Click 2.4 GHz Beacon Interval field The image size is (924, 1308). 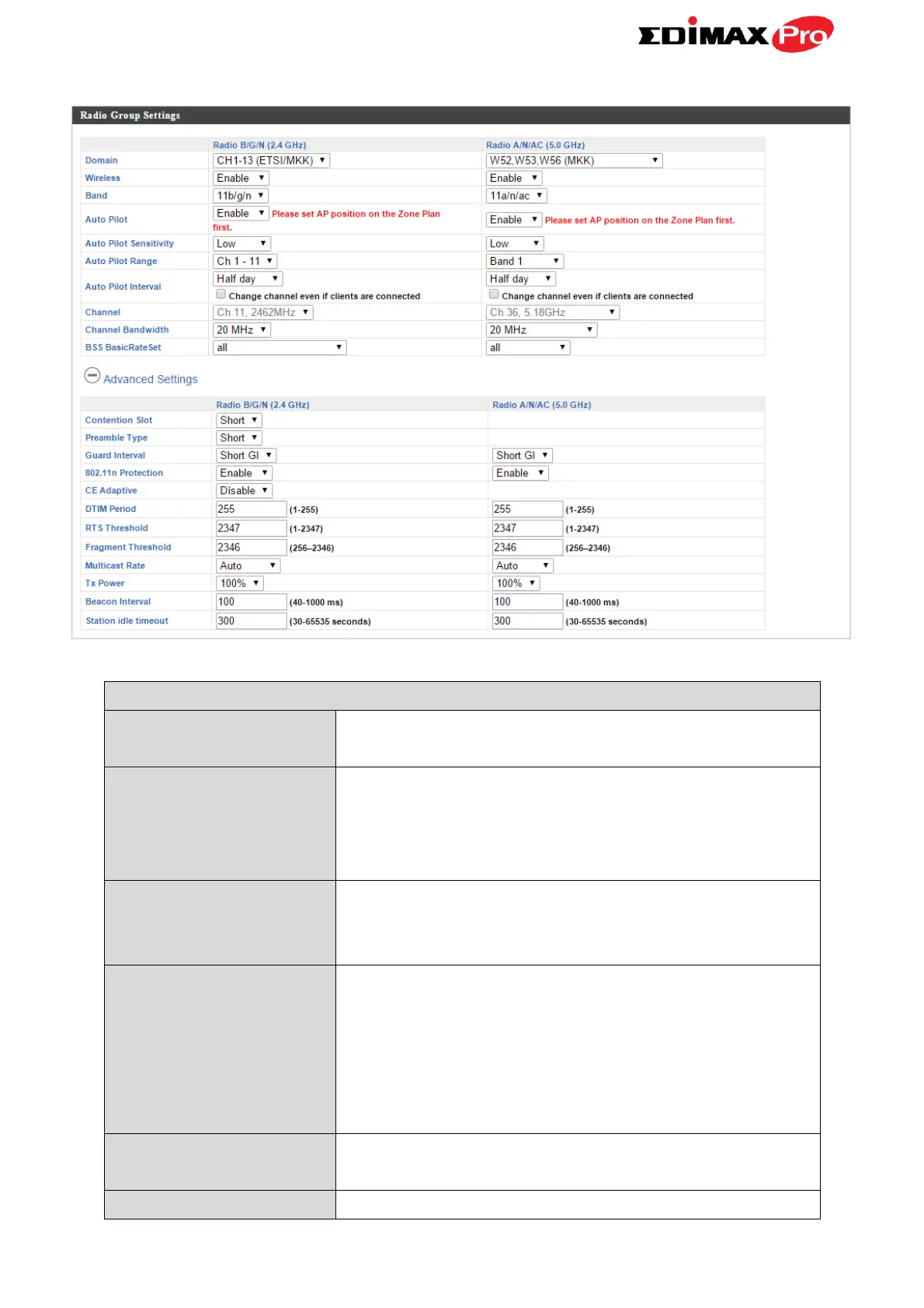[x=251, y=602]
